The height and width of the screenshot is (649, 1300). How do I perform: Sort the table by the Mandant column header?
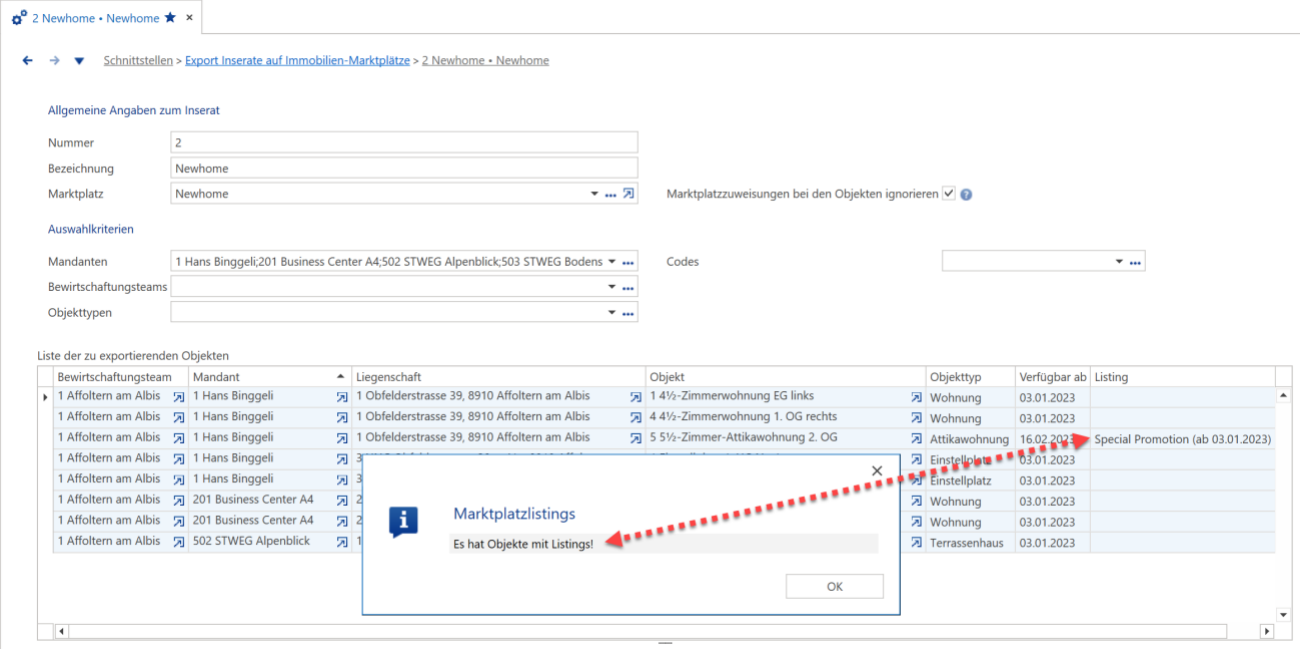tap(270, 377)
